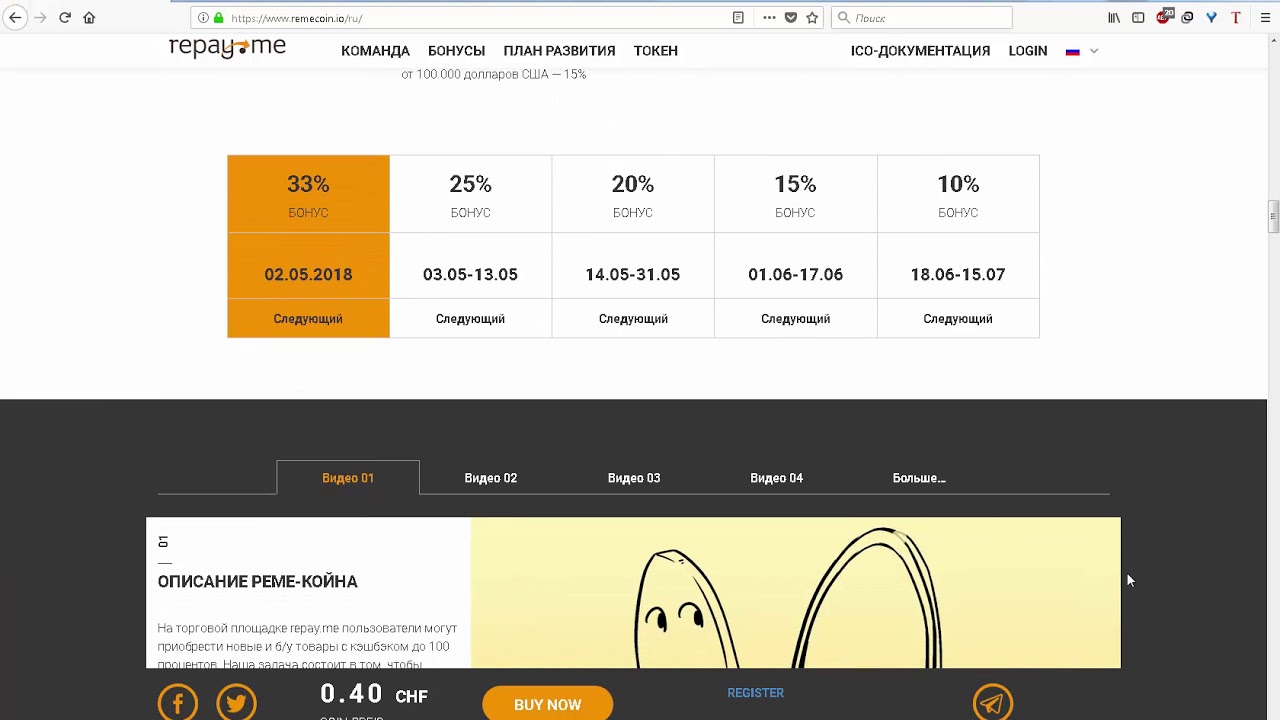Click the BUY NOW button
Viewport: 1280px width, 720px height.
547,704
